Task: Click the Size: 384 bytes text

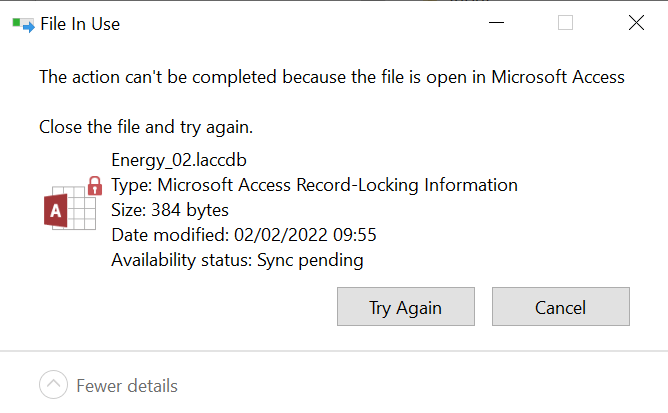Action: pos(170,210)
